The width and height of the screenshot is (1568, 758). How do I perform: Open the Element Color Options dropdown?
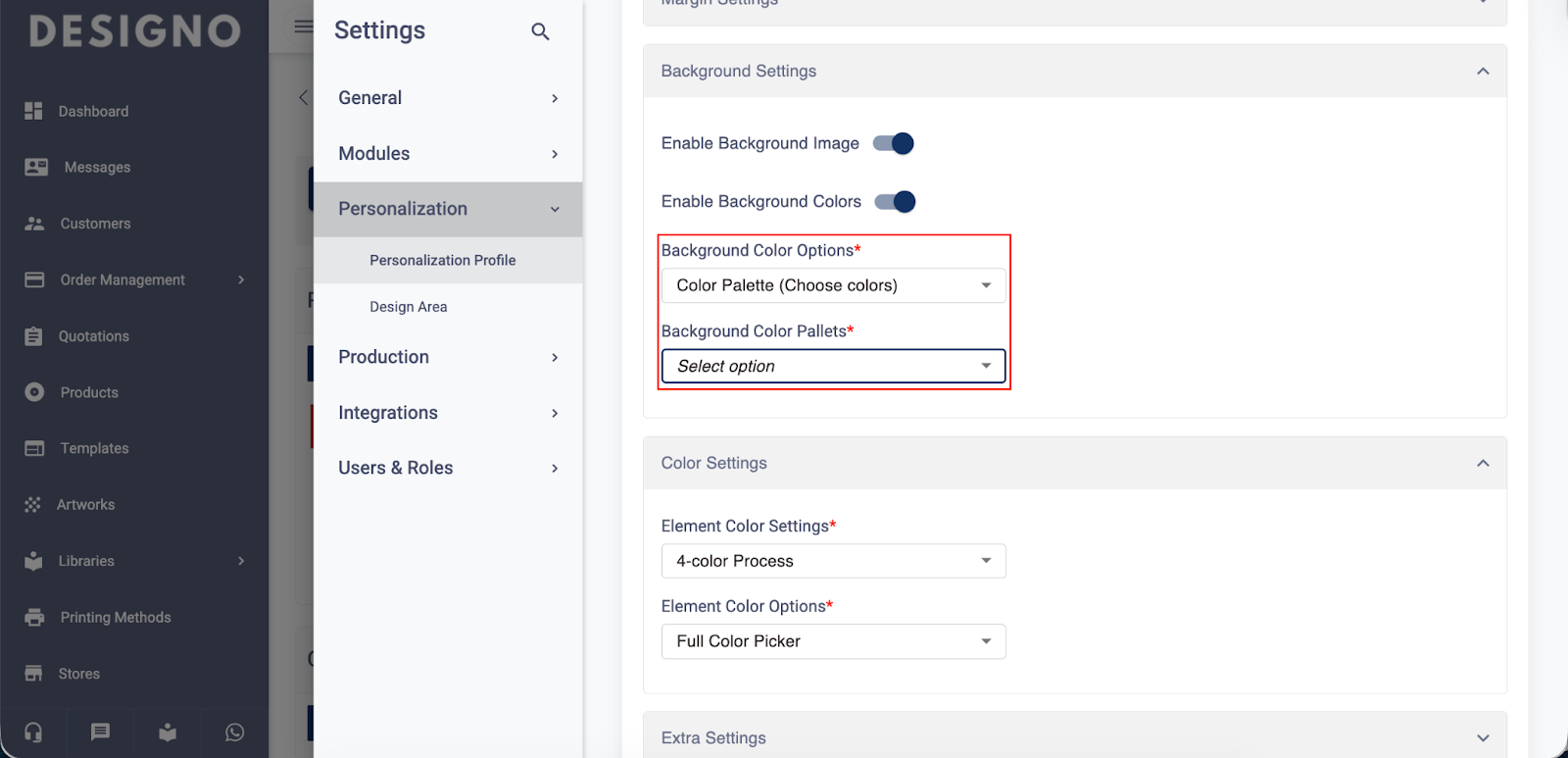833,641
